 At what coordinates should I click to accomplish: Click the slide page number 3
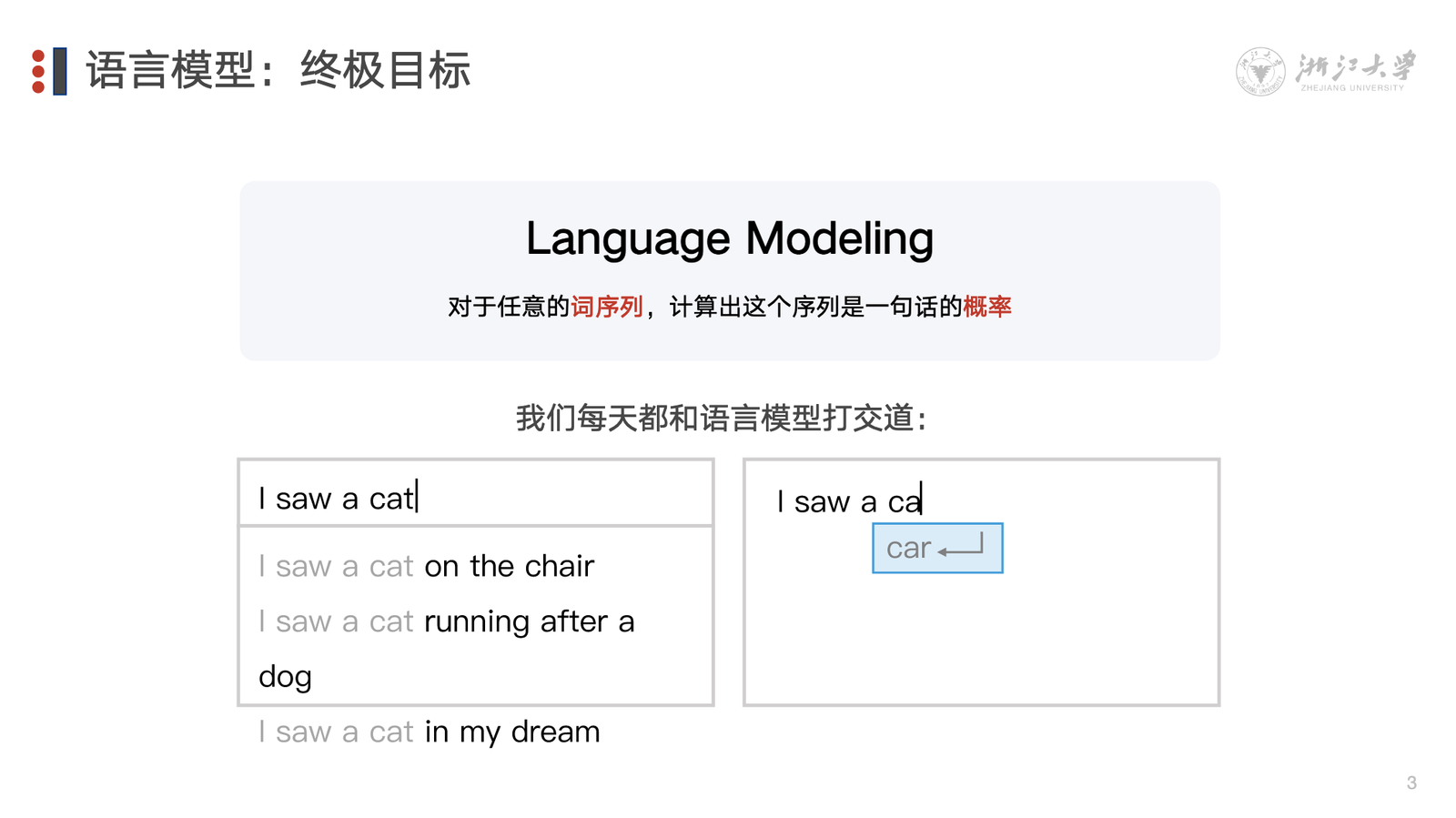point(1411,783)
